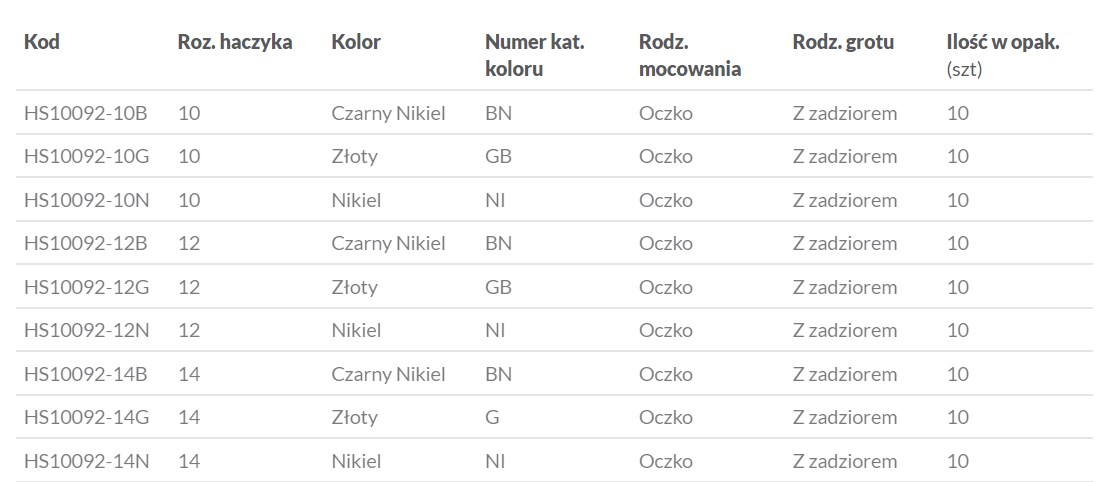1106x482 pixels.
Task: Click the Rodz. grotu column header
Action: tap(843, 42)
